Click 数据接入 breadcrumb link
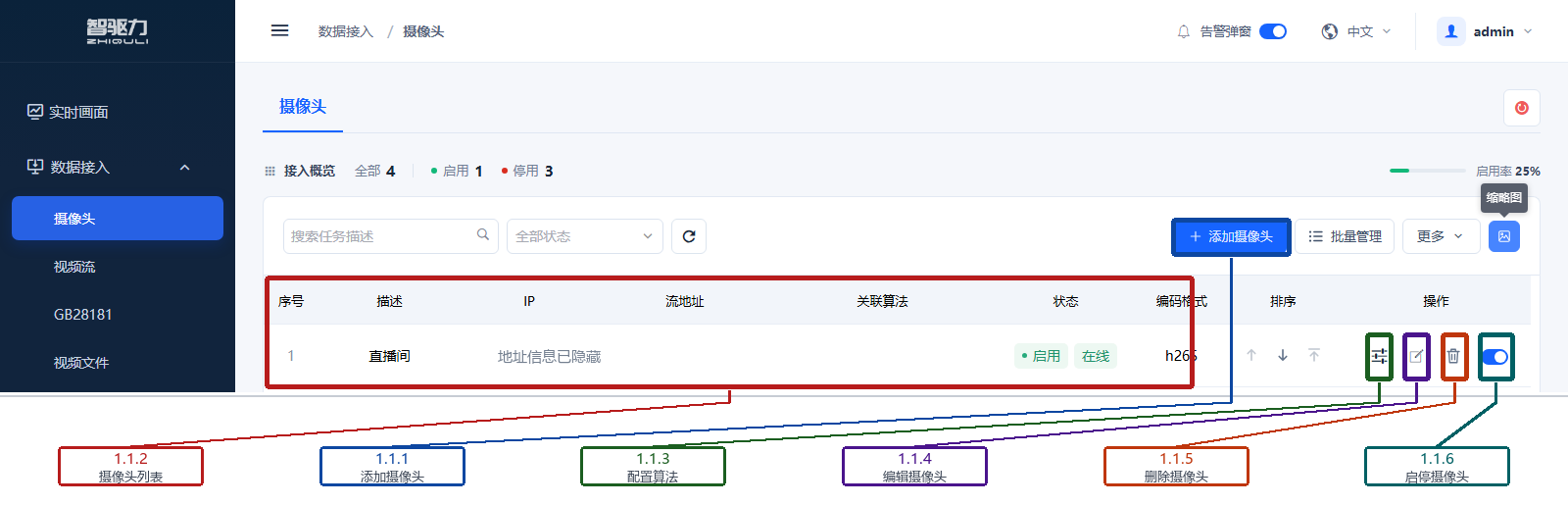 (346, 31)
